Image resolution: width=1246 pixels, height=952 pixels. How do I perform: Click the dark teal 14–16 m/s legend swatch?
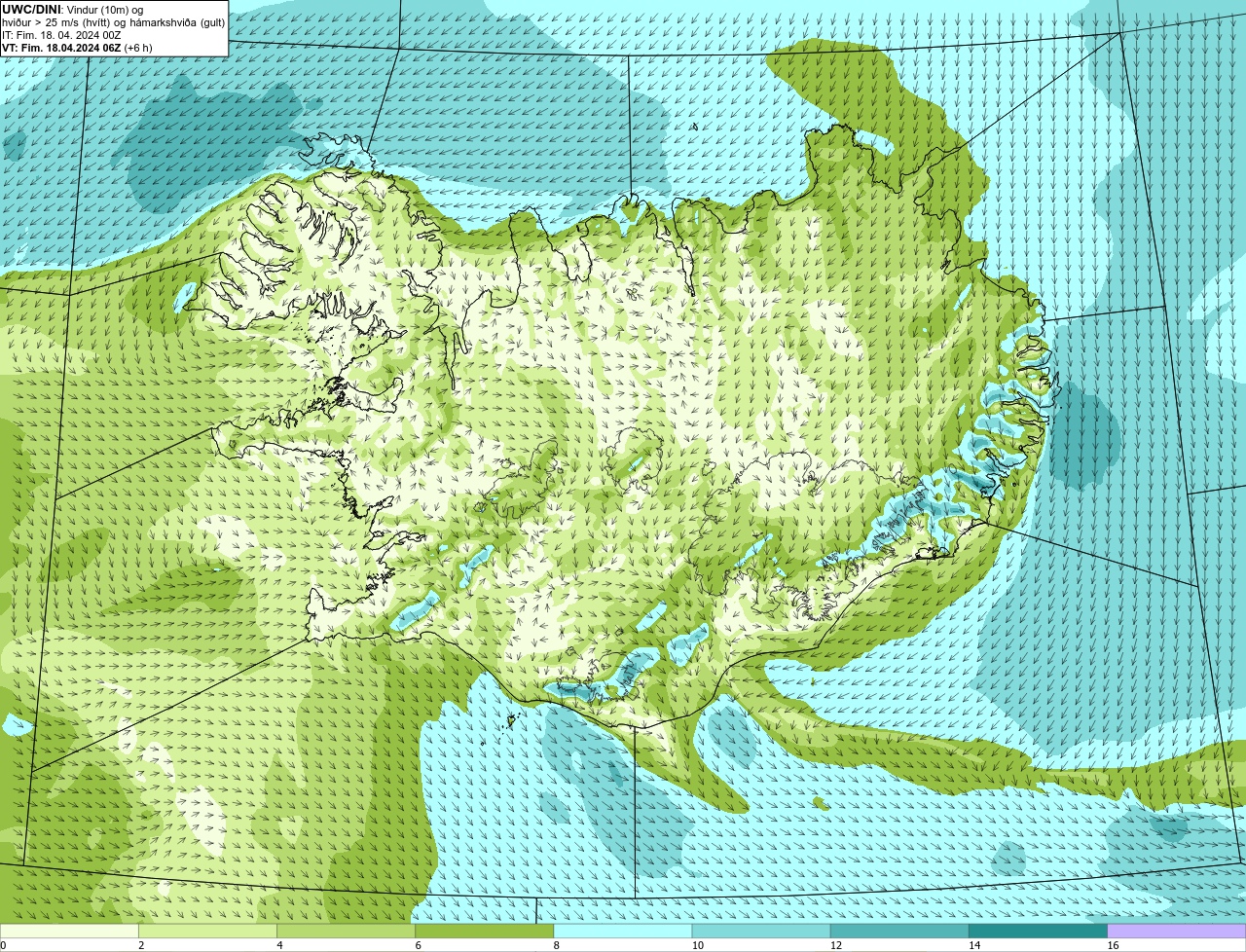click(x=1038, y=931)
